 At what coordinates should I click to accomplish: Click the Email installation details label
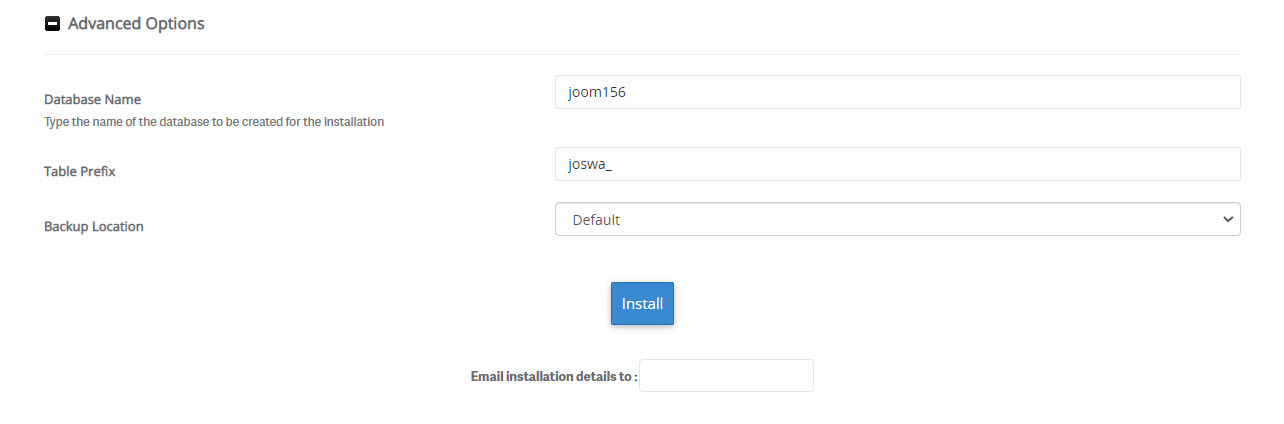point(553,377)
